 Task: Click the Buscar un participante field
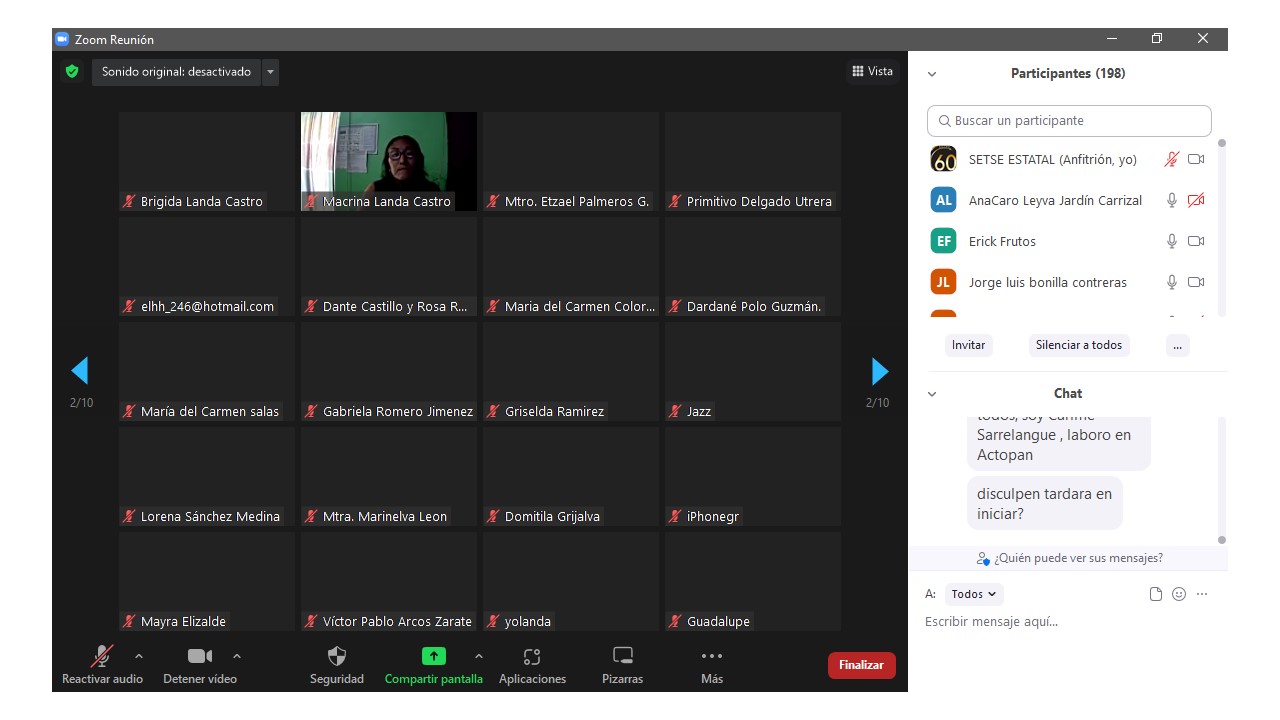tap(1069, 121)
